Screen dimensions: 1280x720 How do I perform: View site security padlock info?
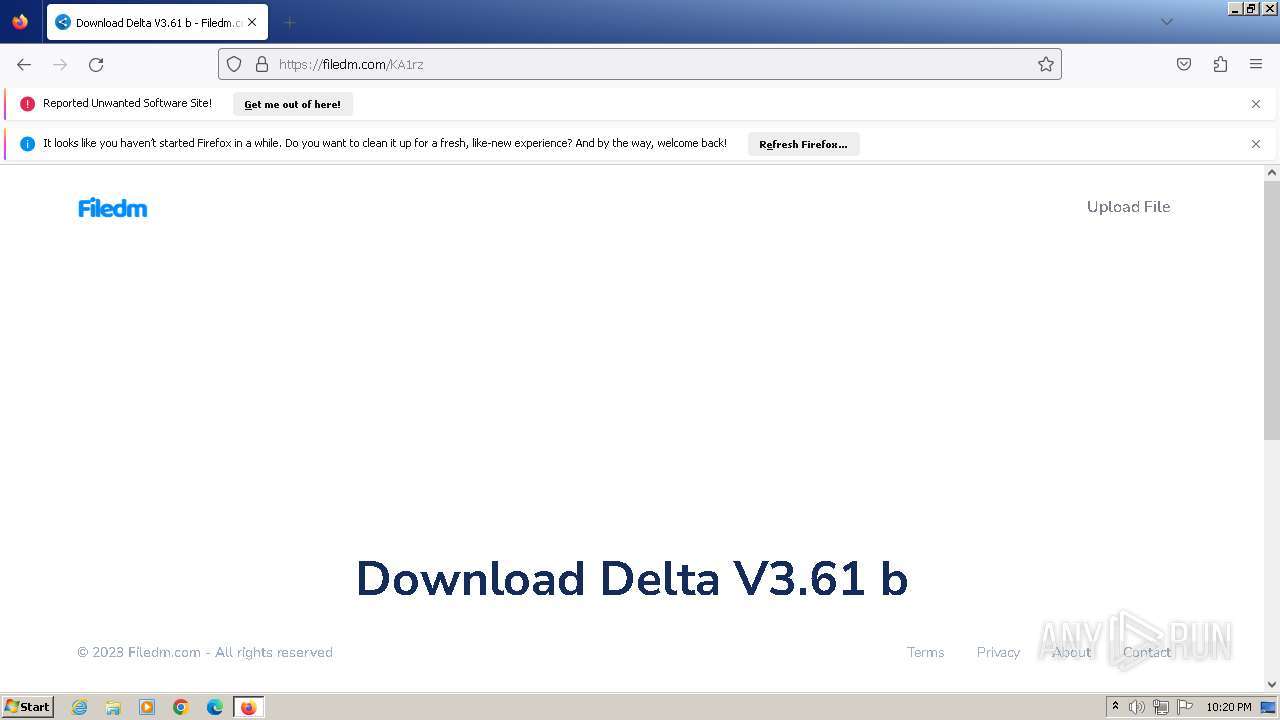pyautogui.click(x=262, y=64)
